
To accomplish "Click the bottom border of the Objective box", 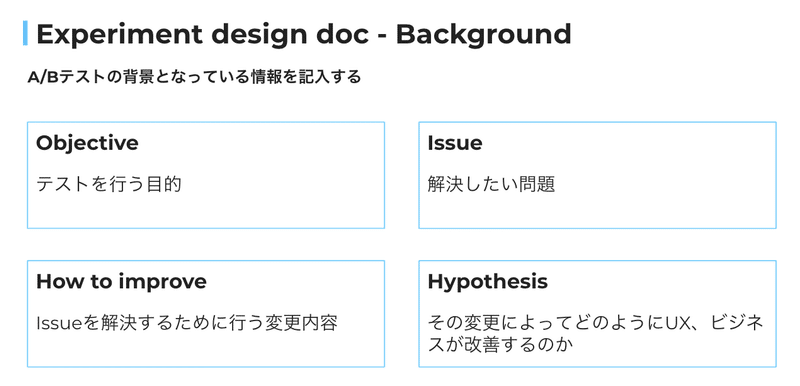I will [206, 228].
